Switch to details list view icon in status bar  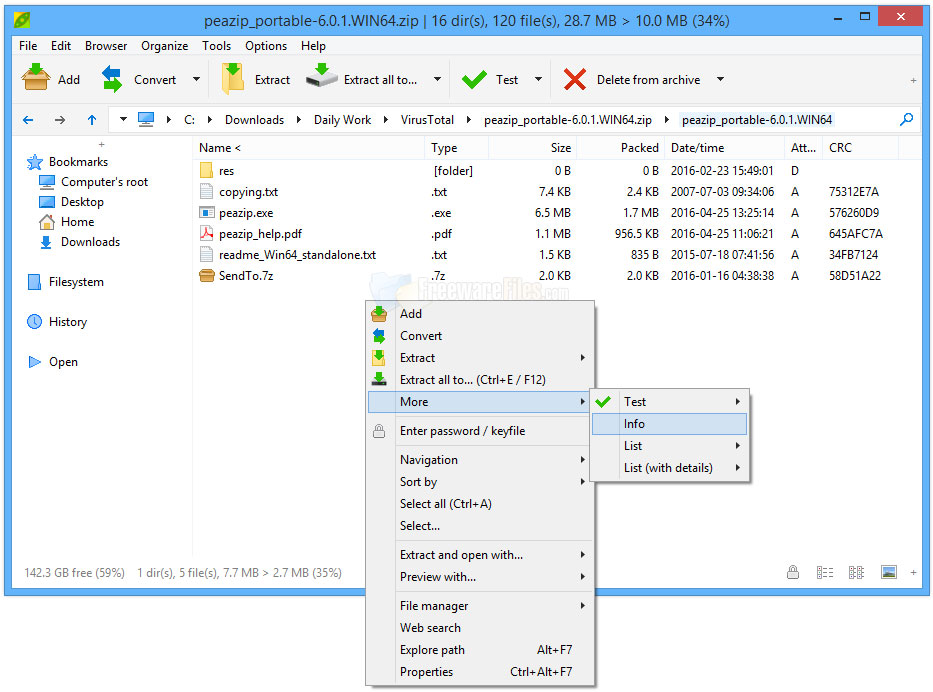pos(825,572)
